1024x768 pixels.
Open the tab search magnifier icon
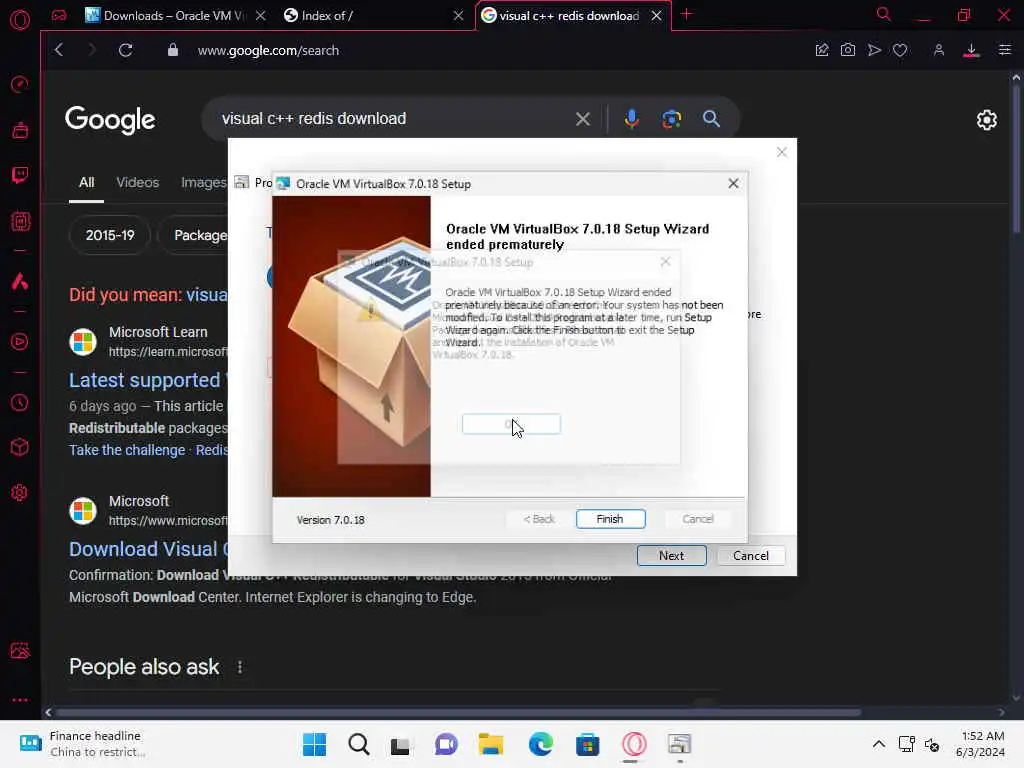coord(883,14)
